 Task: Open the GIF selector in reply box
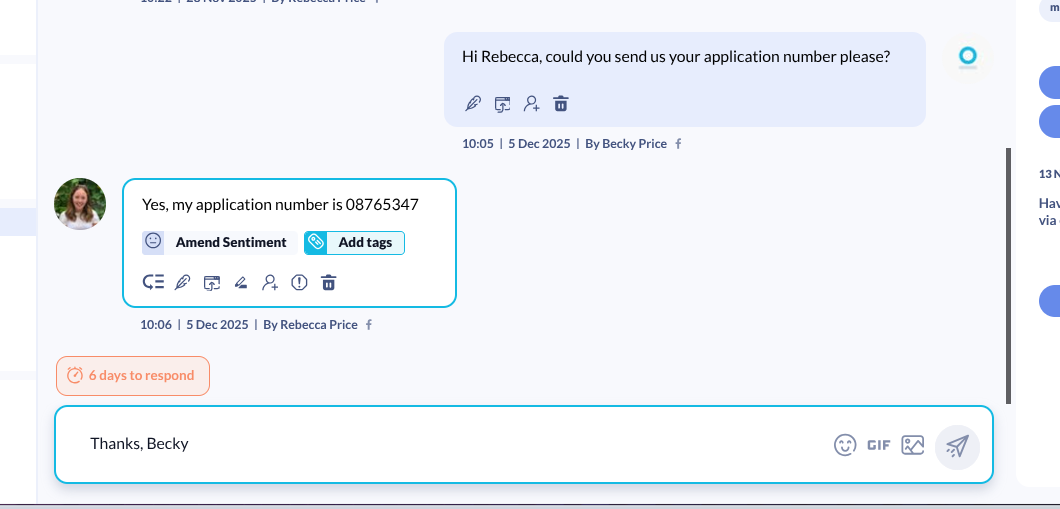point(879,445)
